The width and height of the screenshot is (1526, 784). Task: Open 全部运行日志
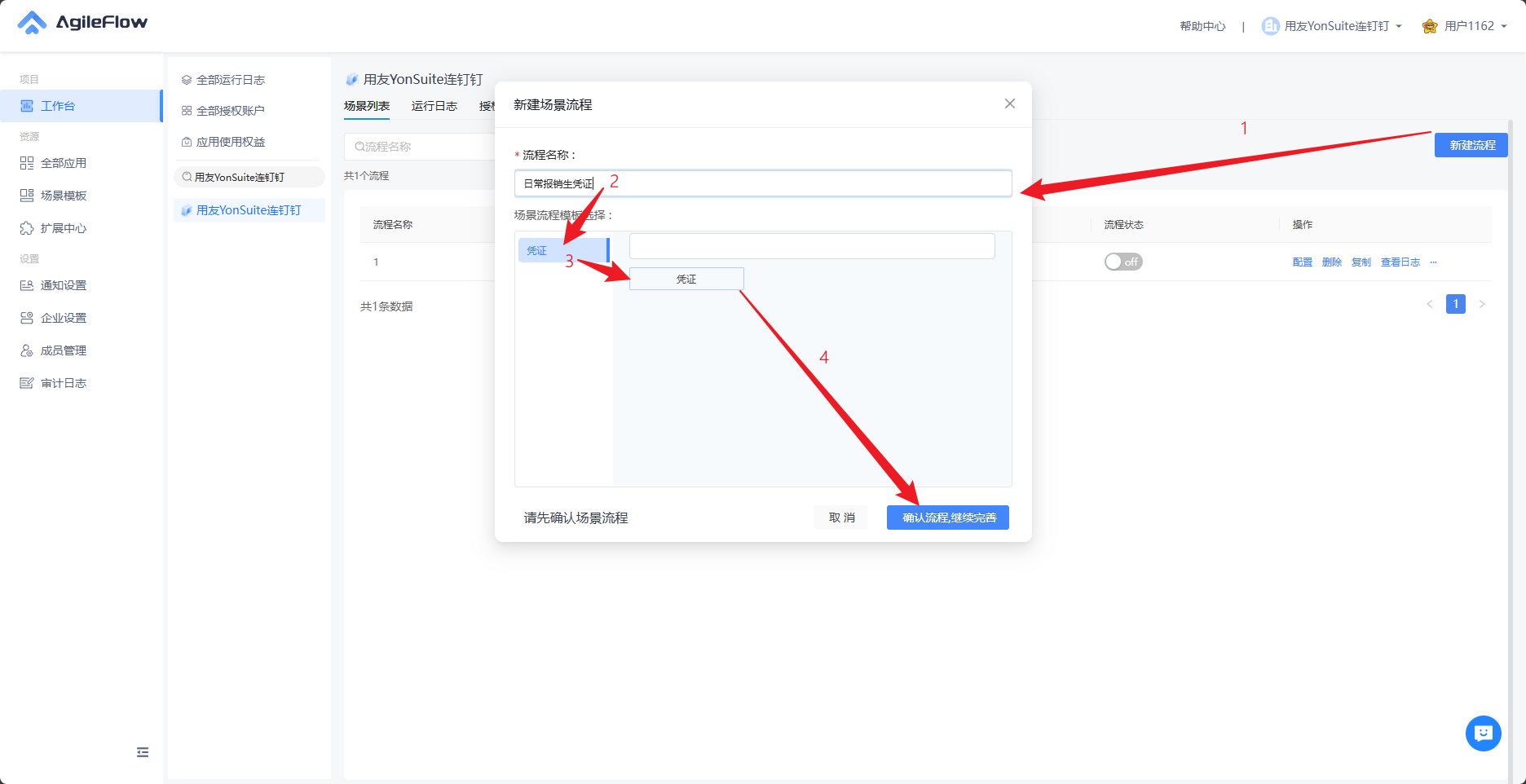pos(231,80)
